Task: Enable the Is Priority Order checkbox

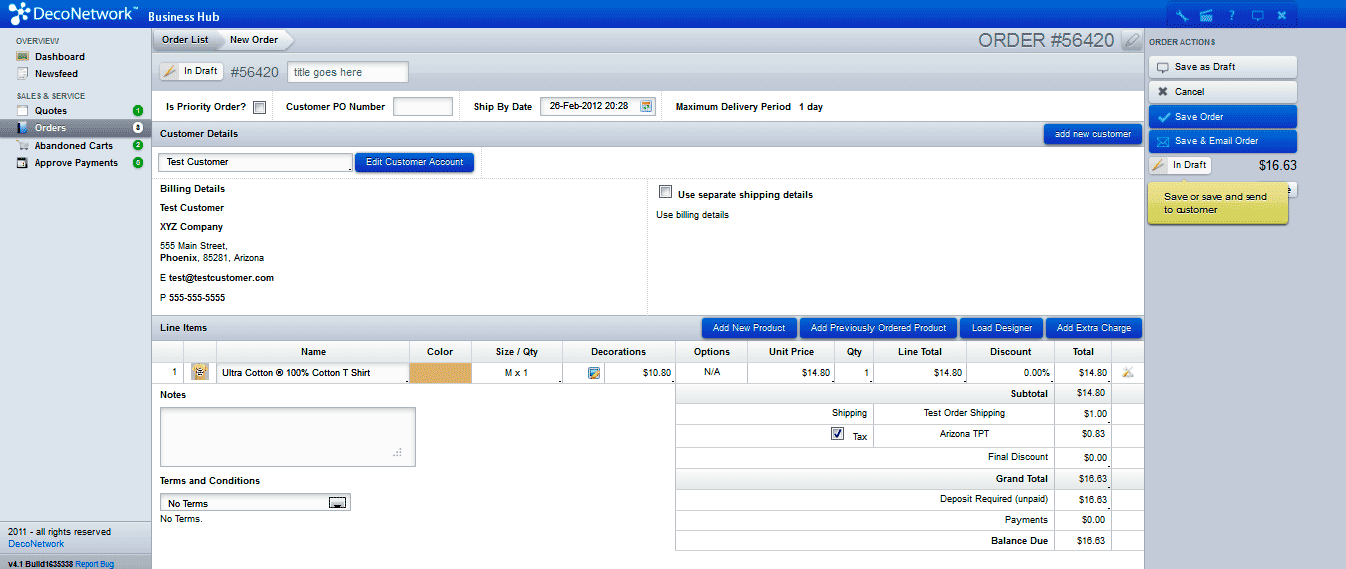Action: point(259,107)
